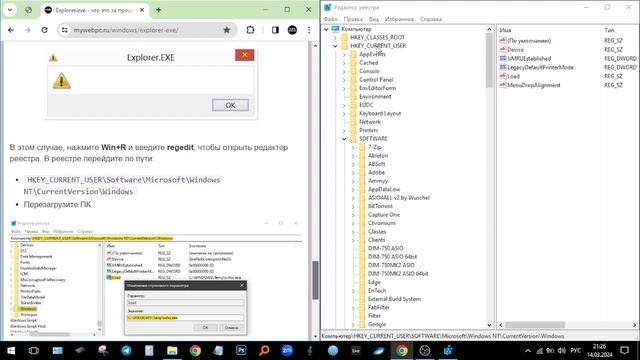Open Вид menu in Registry Editor
Image resolution: width=640 pixels, height=360 pixels.
click(373, 19)
